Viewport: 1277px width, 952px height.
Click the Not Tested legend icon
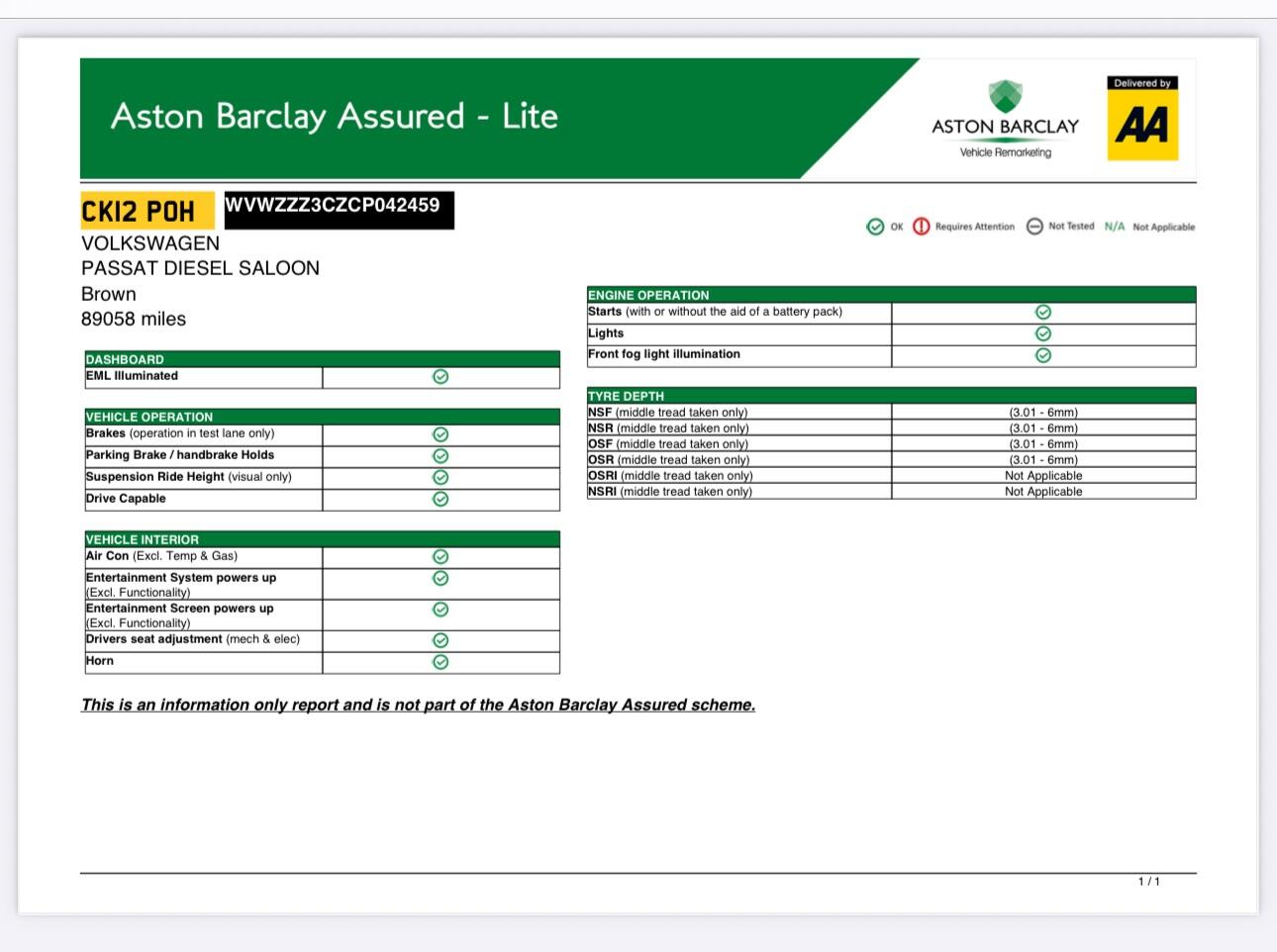pyautogui.click(x=1034, y=227)
